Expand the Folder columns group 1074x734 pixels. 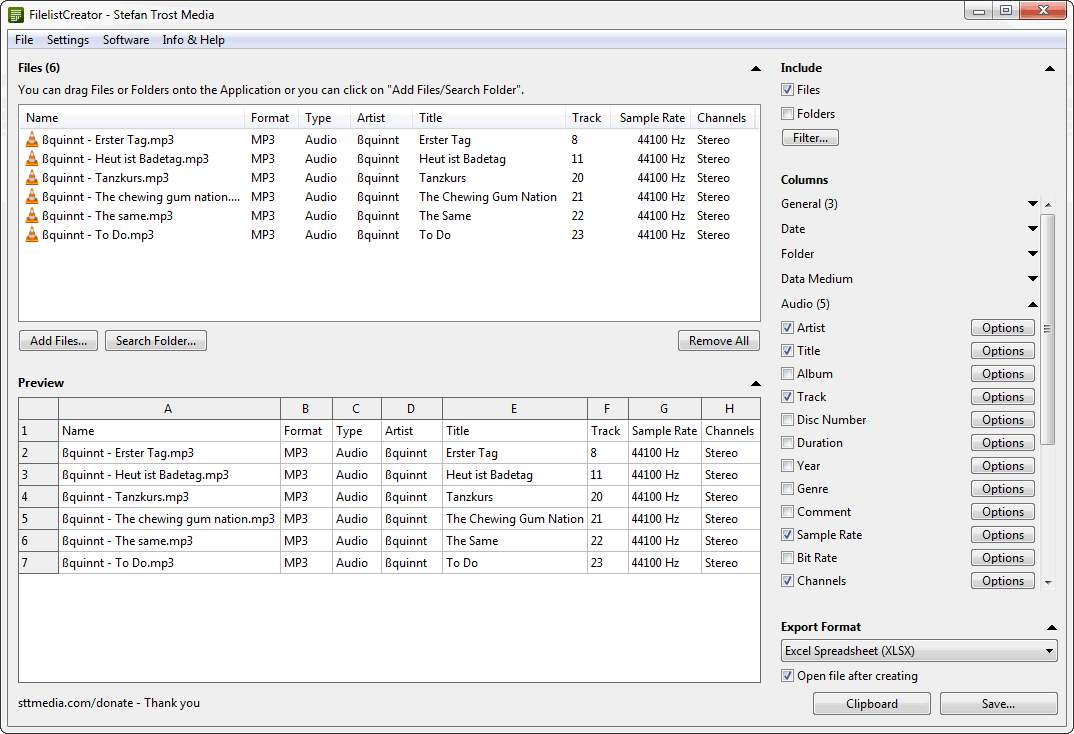click(x=1033, y=253)
